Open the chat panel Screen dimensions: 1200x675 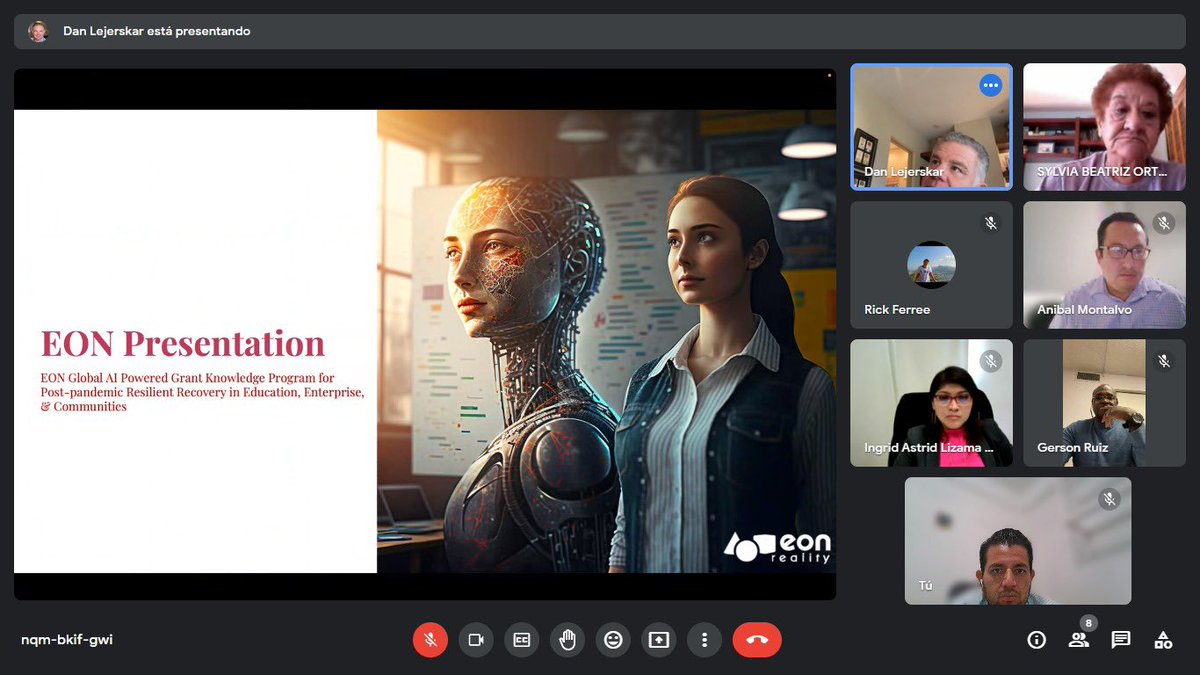[x=1121, y=640]
